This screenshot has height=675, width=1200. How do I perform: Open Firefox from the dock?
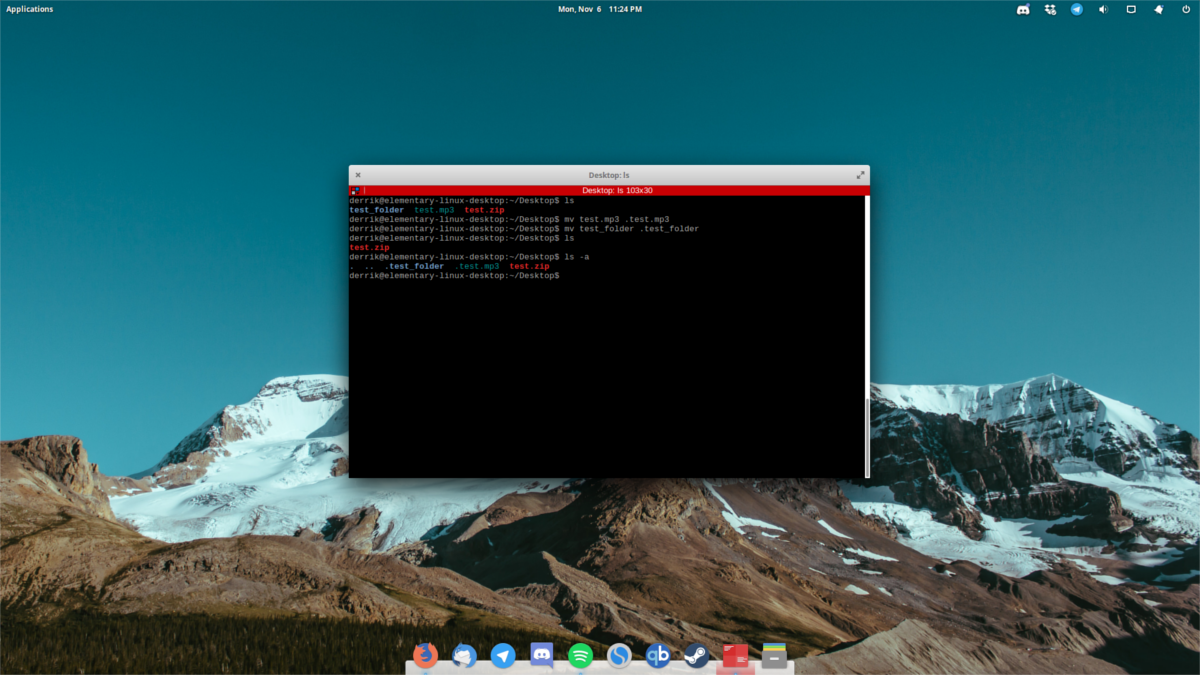[426, 656]
